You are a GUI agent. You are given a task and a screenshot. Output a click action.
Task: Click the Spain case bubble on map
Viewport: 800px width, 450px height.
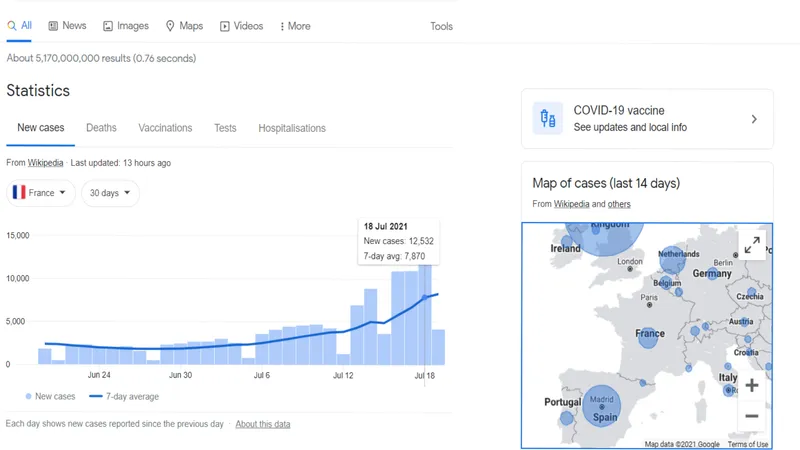tap(602, 405)
